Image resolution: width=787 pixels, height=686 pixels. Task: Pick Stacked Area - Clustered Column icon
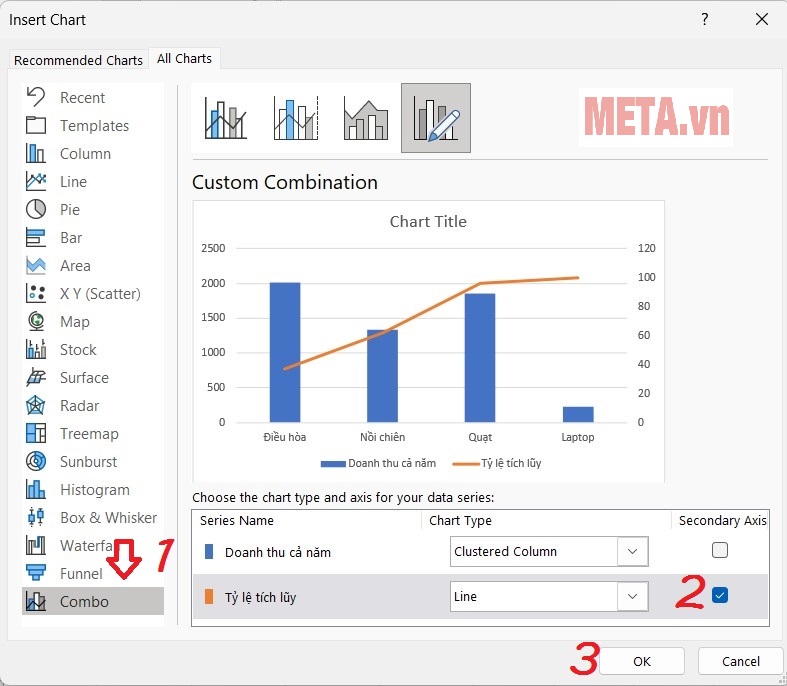coord(365,118)
